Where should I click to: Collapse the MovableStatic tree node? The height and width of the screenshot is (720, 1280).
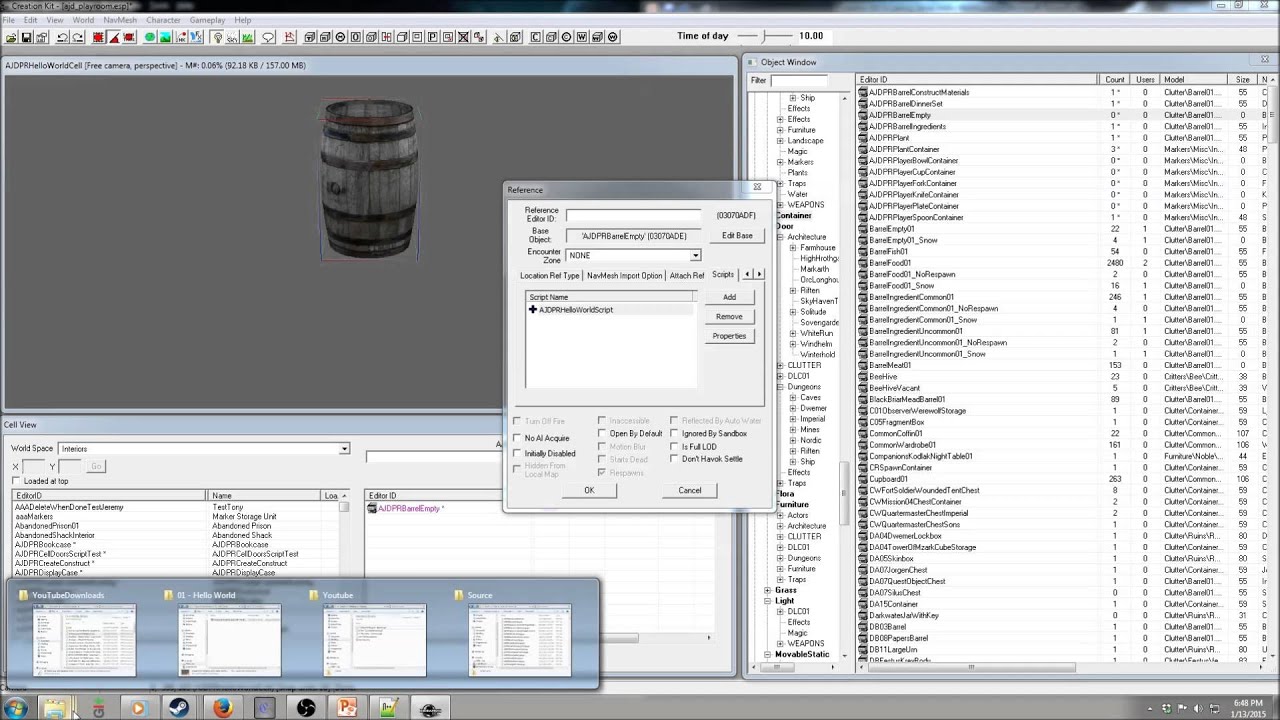click(767, 655)
